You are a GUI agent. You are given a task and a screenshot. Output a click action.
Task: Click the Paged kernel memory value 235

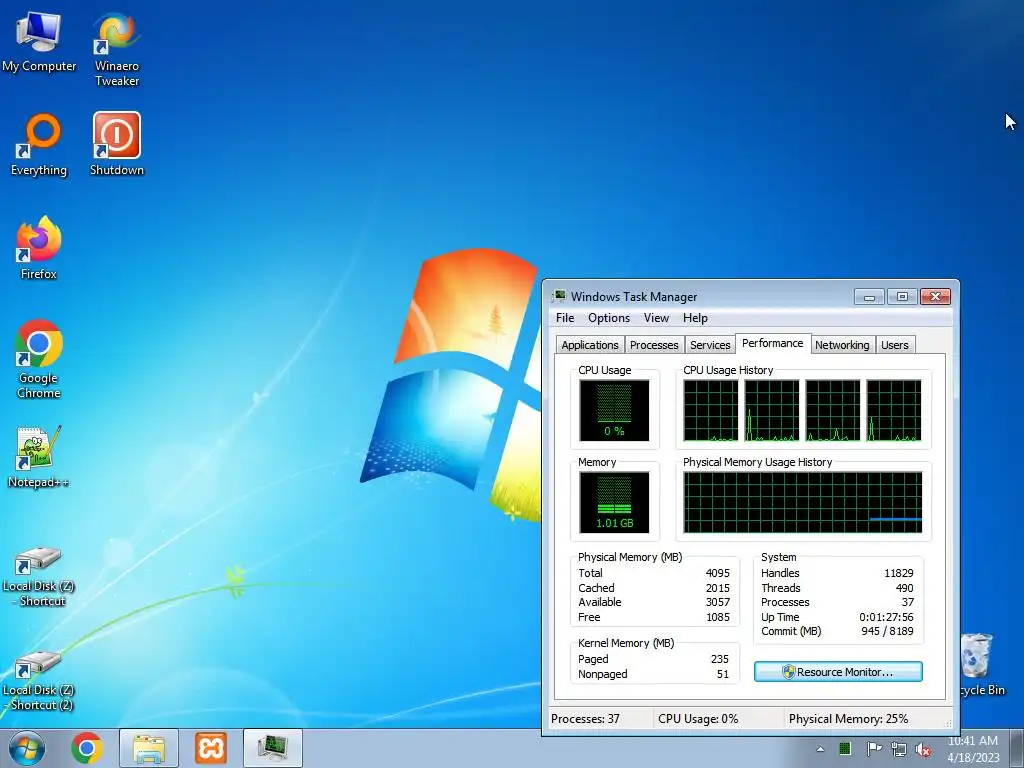(720, 659)
